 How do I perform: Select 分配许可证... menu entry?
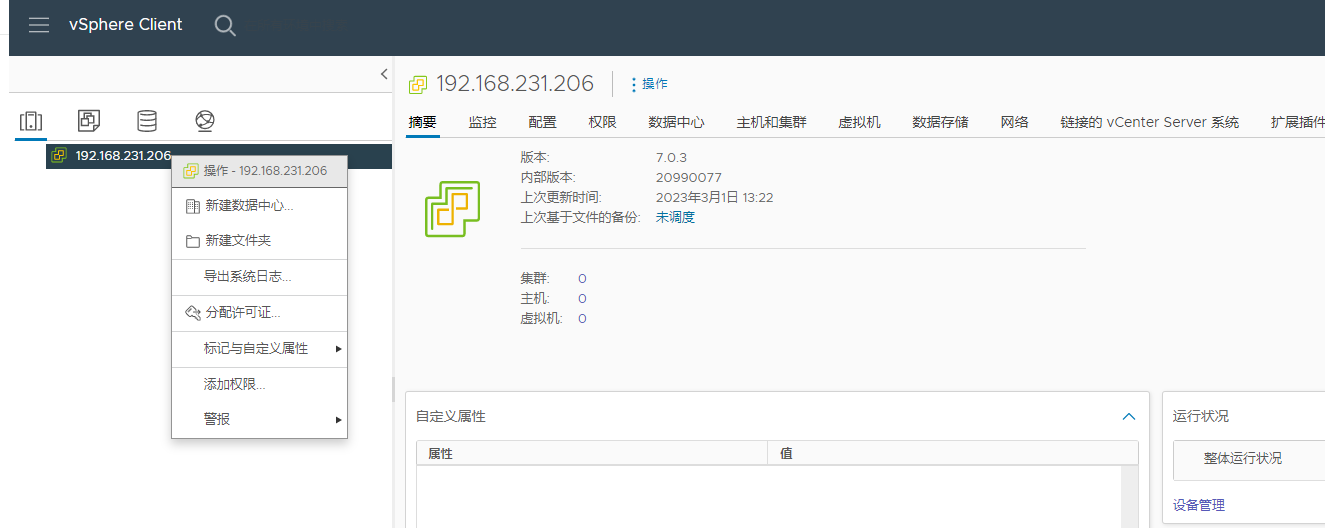click(259, 313)
